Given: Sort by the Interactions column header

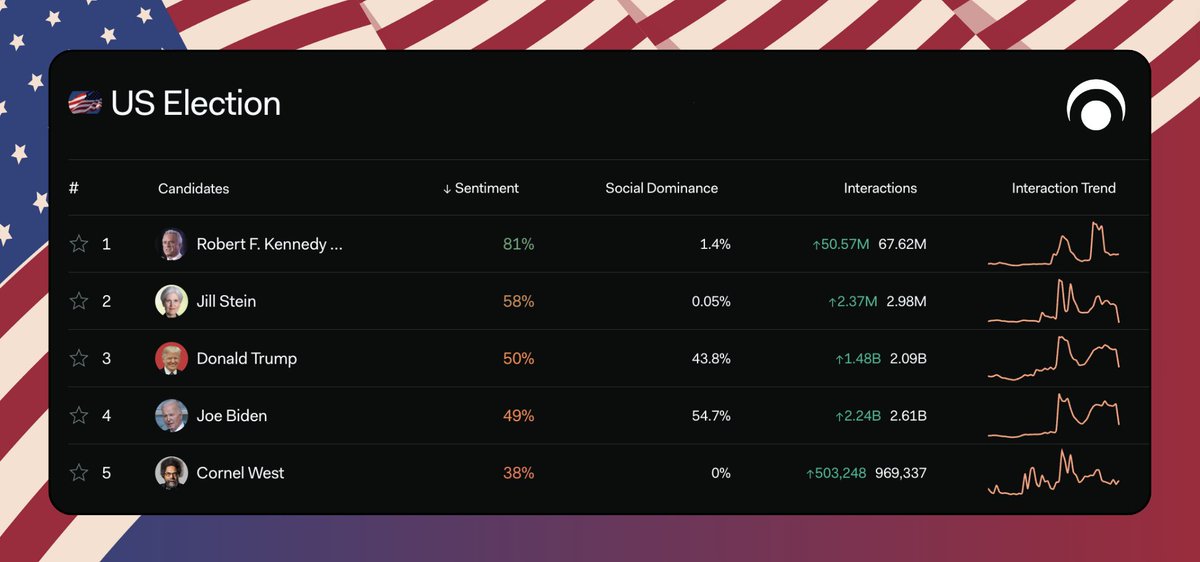Looking at the screenshot, I should [x=880, y=188].
